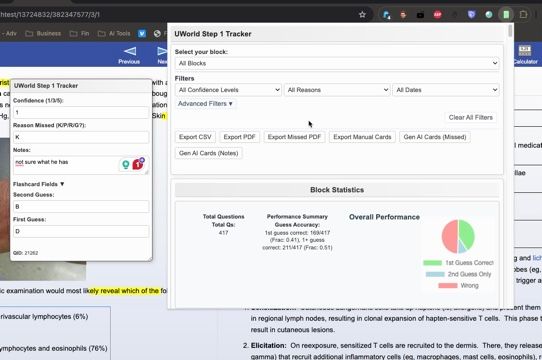Image resolution: width=542 pixels, height=360 pixels.
Task: Open Select your block dropdown
Action: point(337,63)
